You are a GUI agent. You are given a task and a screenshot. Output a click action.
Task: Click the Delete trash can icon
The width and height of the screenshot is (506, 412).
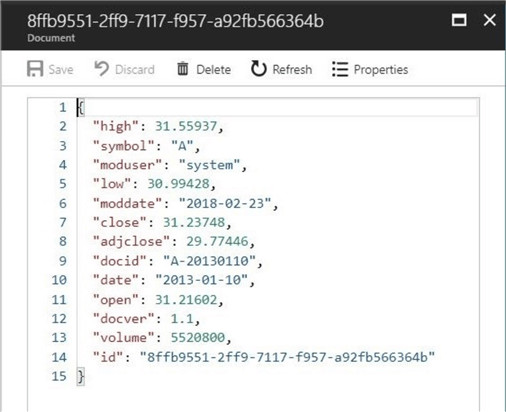(182, 69)
